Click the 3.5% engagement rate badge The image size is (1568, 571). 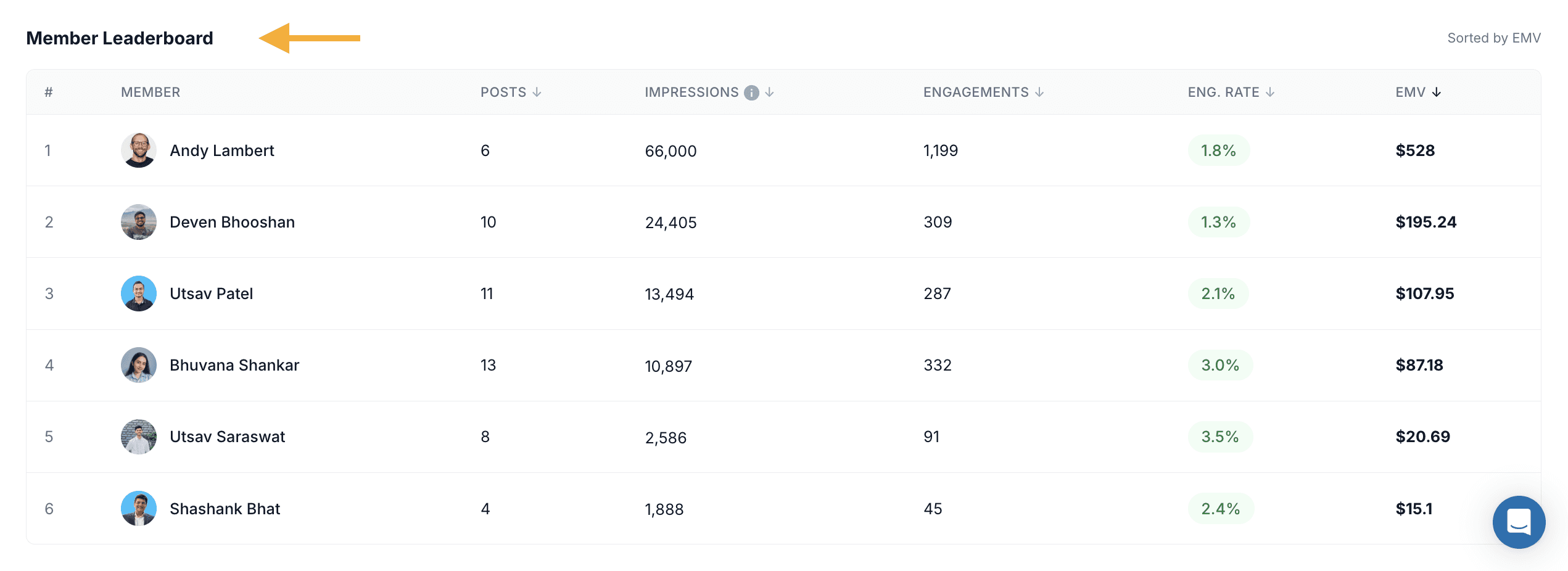coord(1220,437)
